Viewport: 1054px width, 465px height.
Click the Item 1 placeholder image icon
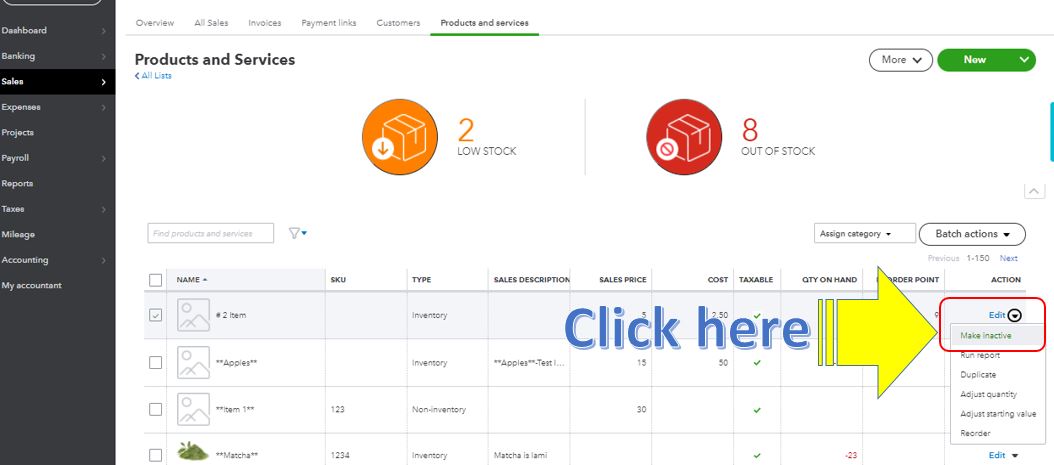point(193,409)
